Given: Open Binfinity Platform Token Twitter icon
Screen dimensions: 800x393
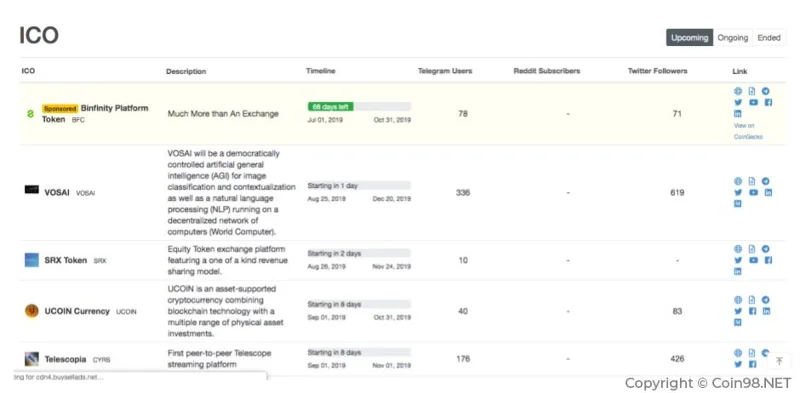Looking at the screenshot, I should [x=738, y=103].
